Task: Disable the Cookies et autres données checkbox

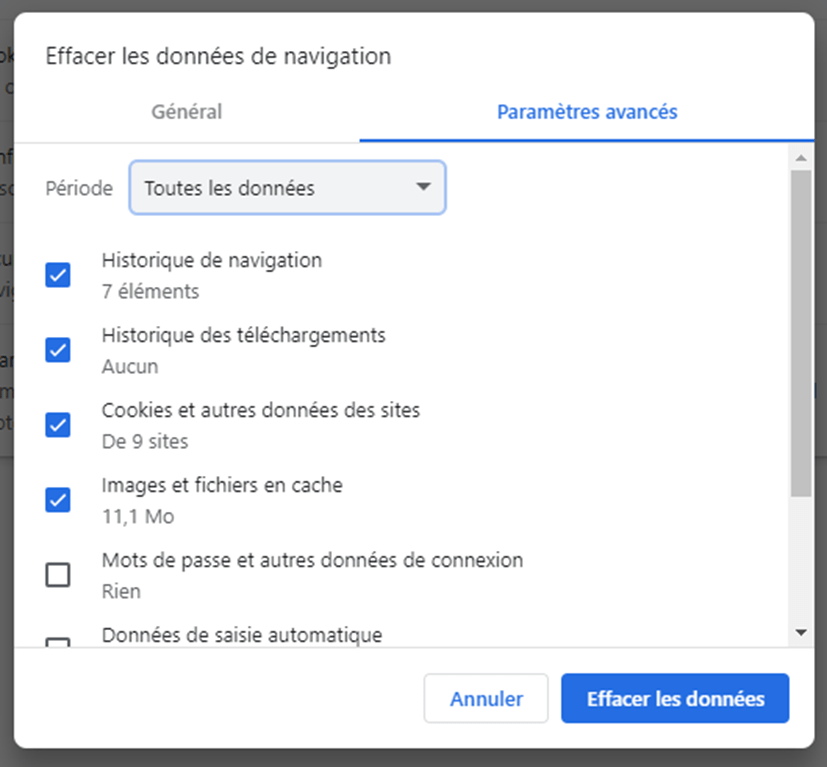Action: [x=58, y=425]
